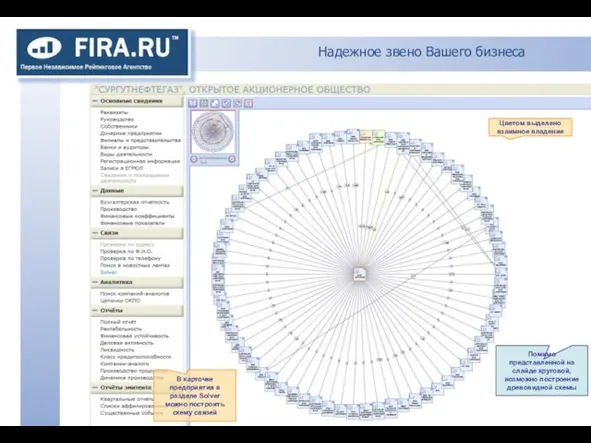The width and height of the screenshot is (591, 443).
Task: Click the FIRA.RU logo
Action: (102, 52)
